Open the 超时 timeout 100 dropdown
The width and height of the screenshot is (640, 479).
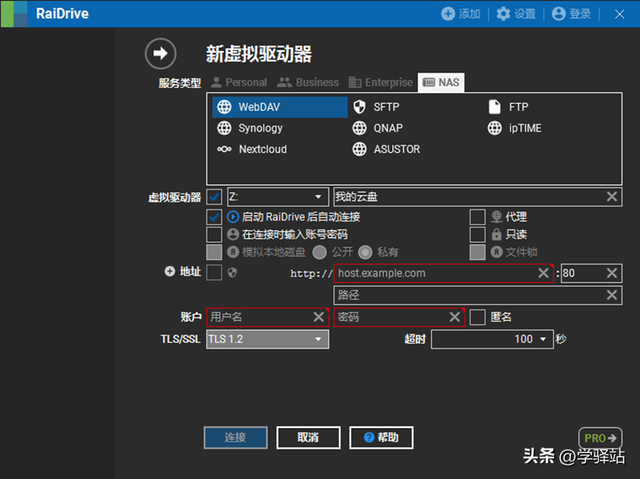[492, 339]
